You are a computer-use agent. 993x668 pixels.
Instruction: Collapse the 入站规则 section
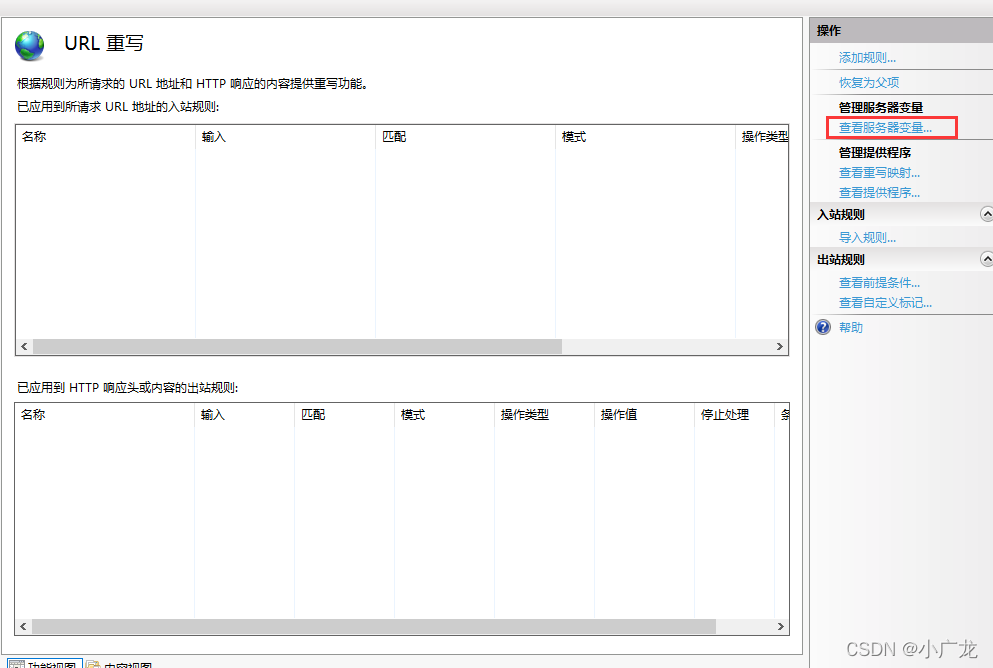[x=986, y=214]
